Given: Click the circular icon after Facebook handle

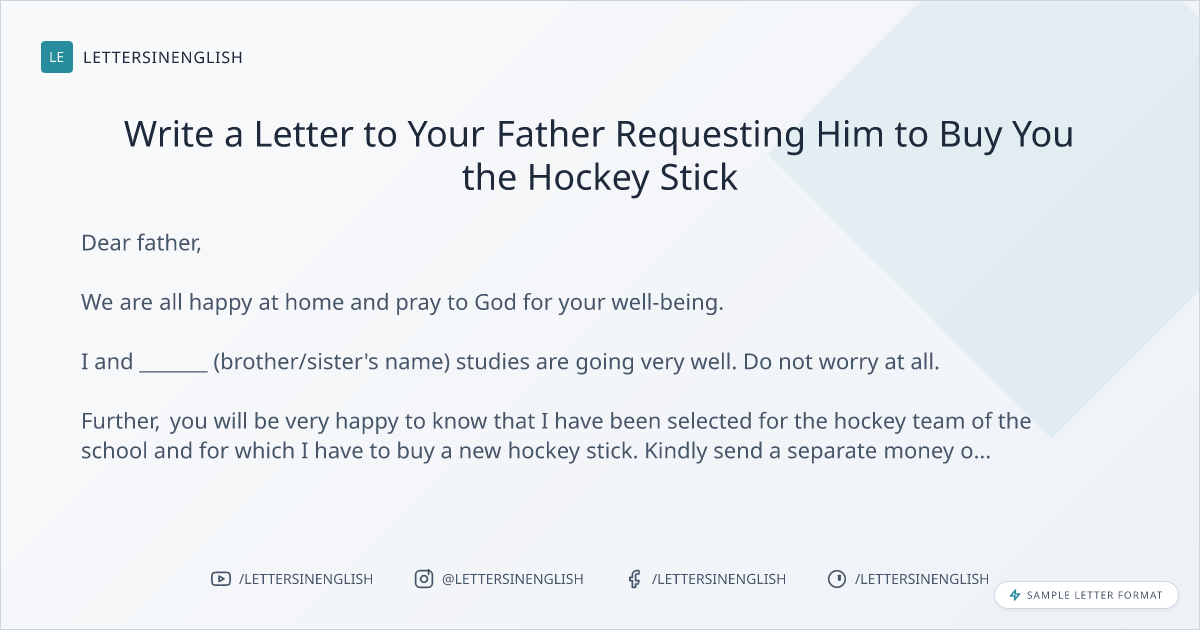Looking at the screenshot, I should pos(837,579).
